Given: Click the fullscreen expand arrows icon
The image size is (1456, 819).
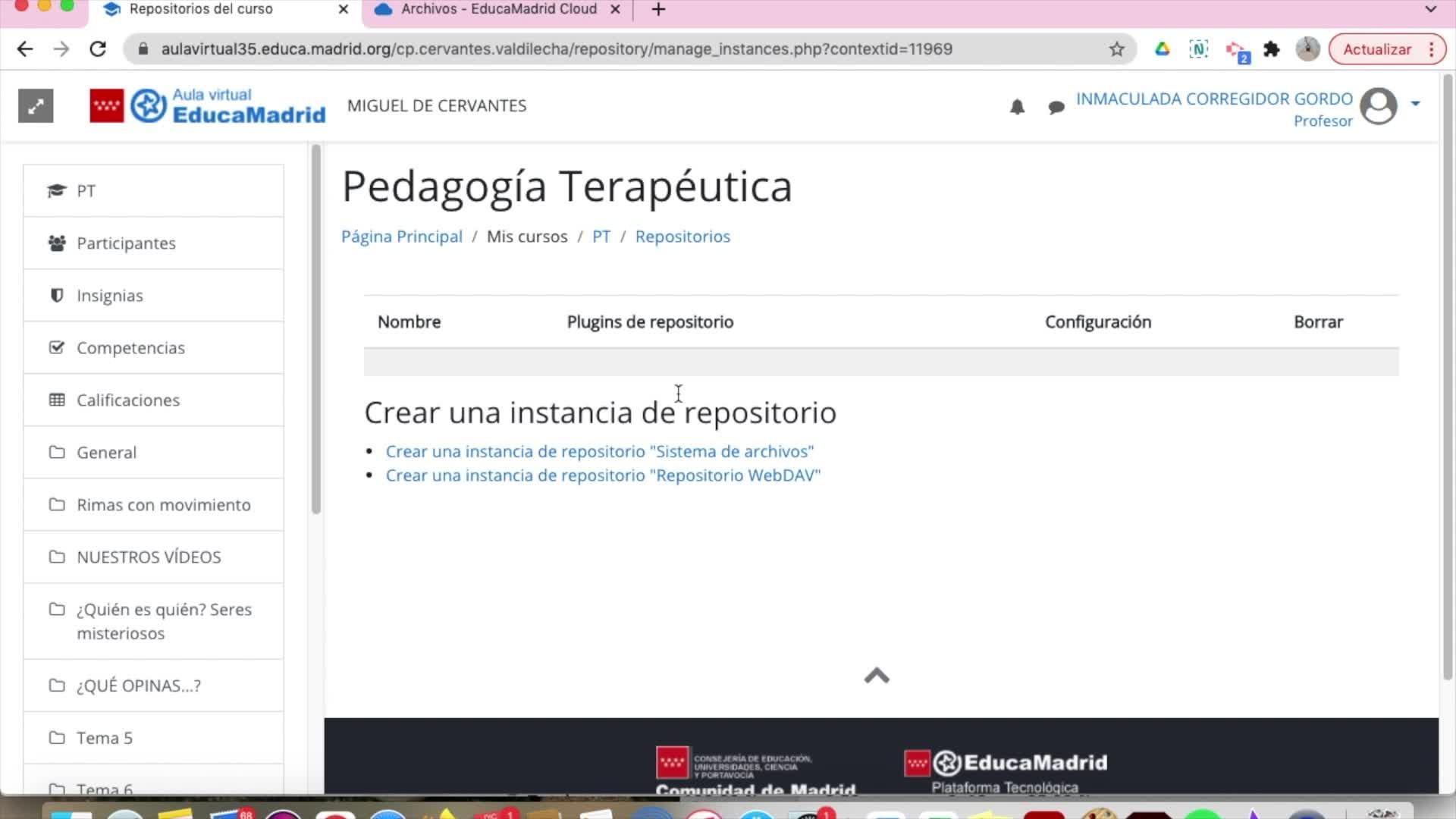Looking at the screenshot, I should coord(36,106).
